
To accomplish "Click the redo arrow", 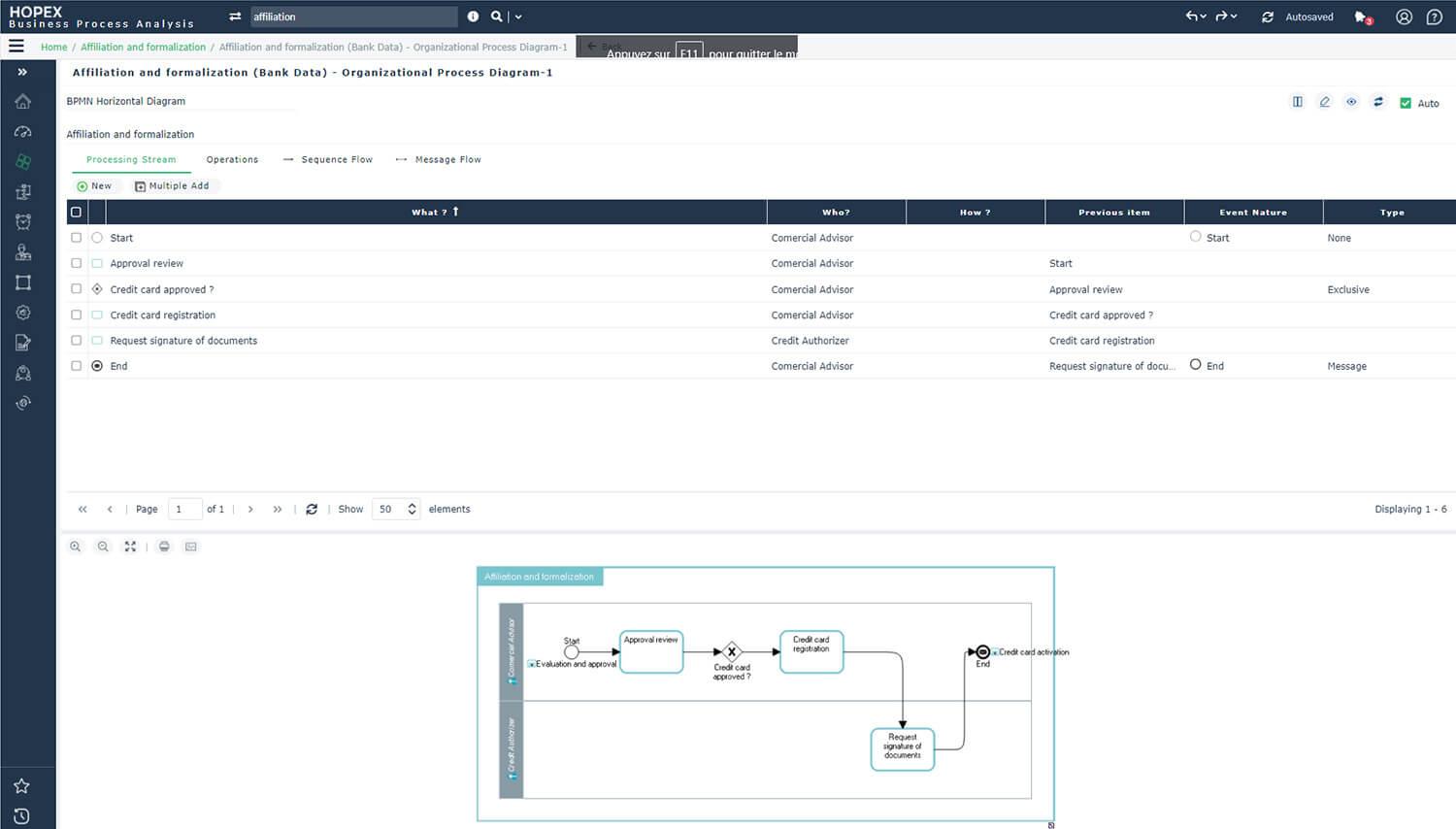I will [x=1226, y=17].
